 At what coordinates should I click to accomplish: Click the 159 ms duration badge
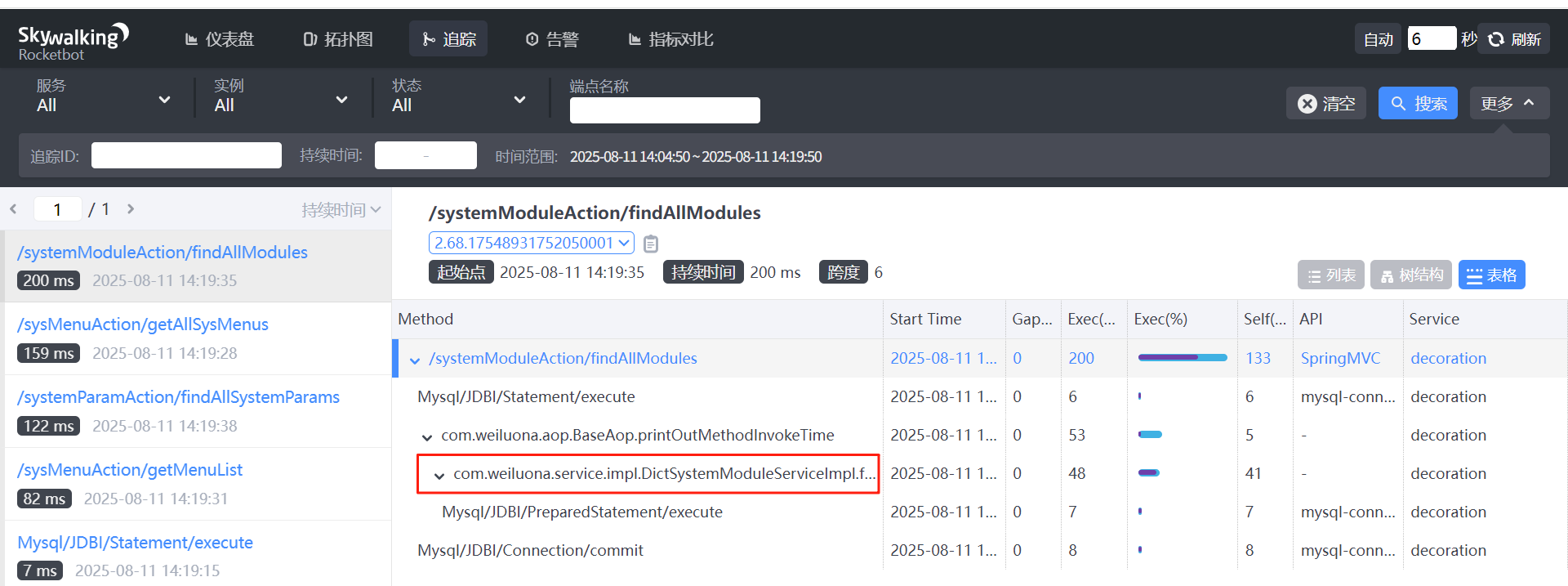(48, 353)
